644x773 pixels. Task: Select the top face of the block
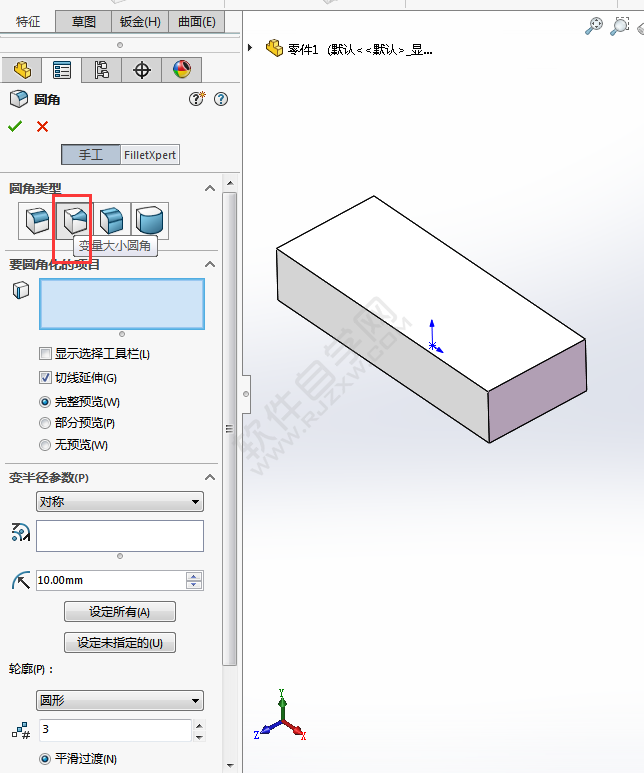point(431,294)
